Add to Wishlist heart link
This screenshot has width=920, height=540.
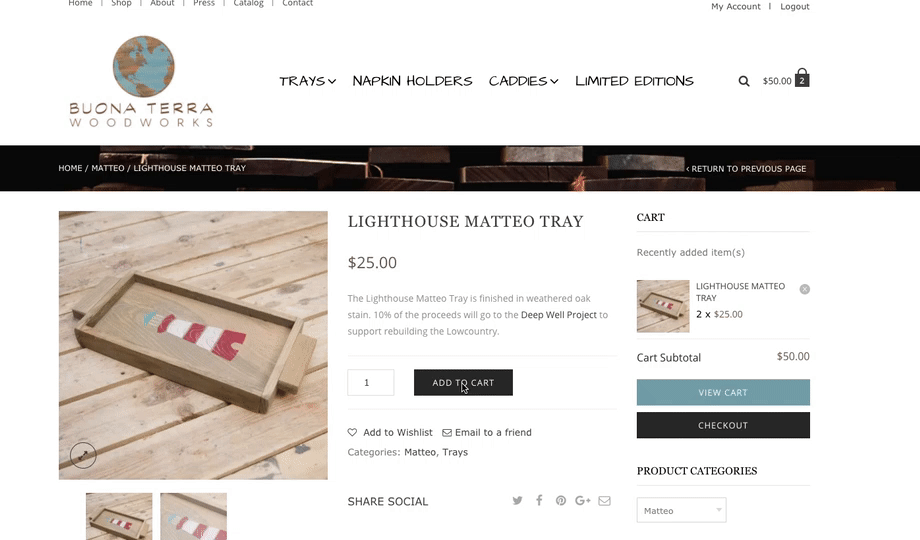(390, 432)
